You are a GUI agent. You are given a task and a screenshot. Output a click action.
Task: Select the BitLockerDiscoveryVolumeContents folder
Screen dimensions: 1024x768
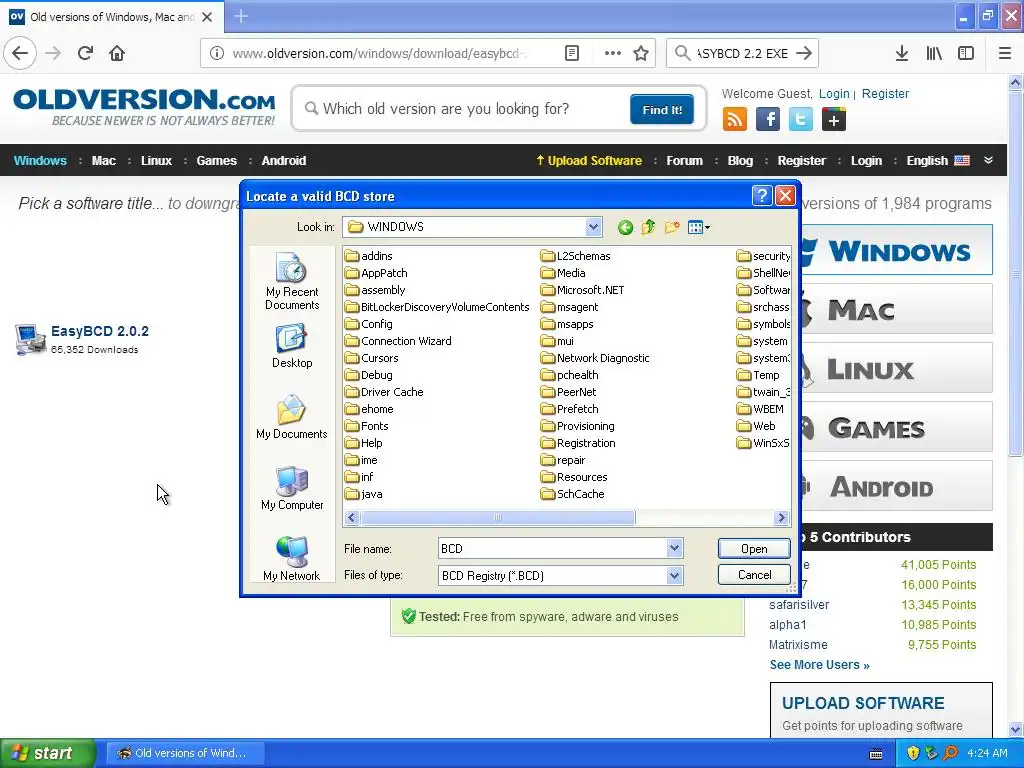pos(437,307)
